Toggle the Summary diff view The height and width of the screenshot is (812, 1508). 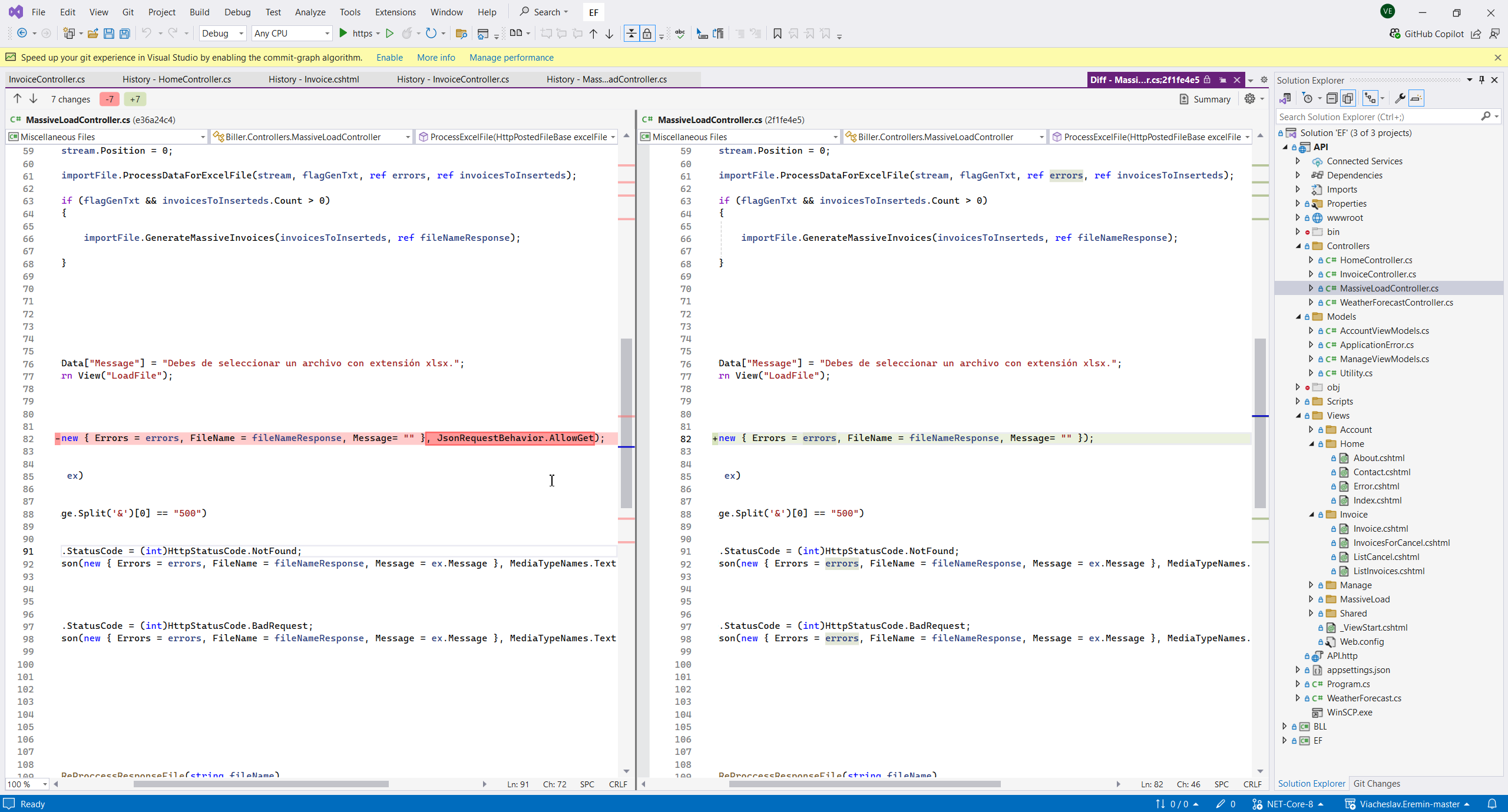1205,99
